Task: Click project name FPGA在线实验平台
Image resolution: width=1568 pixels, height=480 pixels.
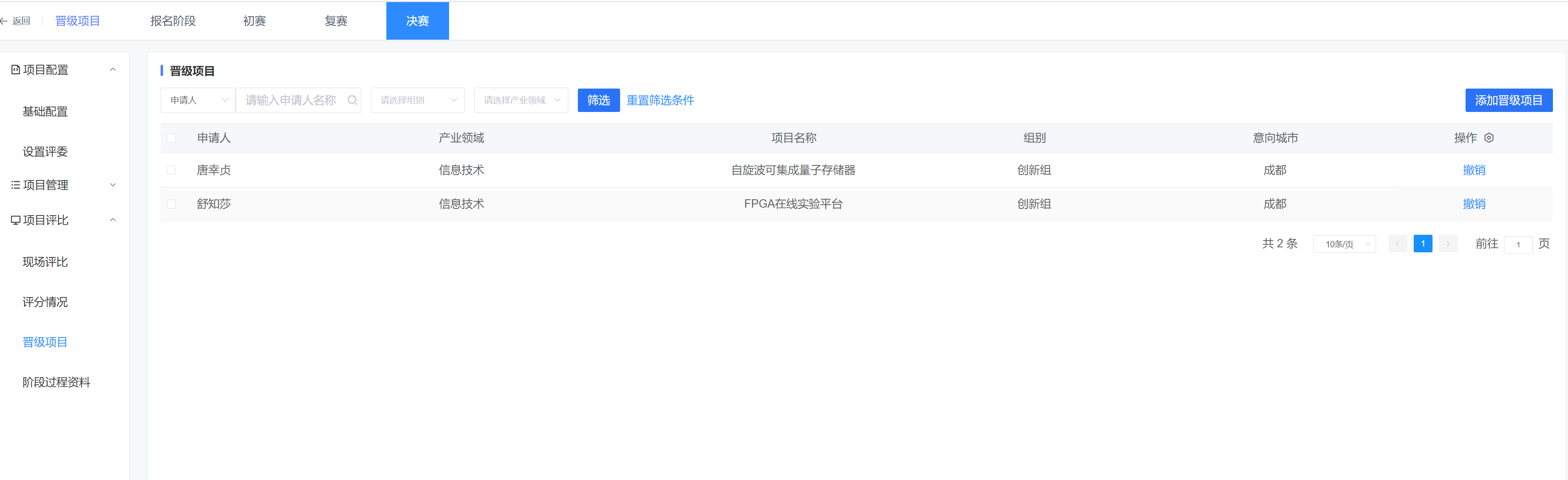Action: 793,204
